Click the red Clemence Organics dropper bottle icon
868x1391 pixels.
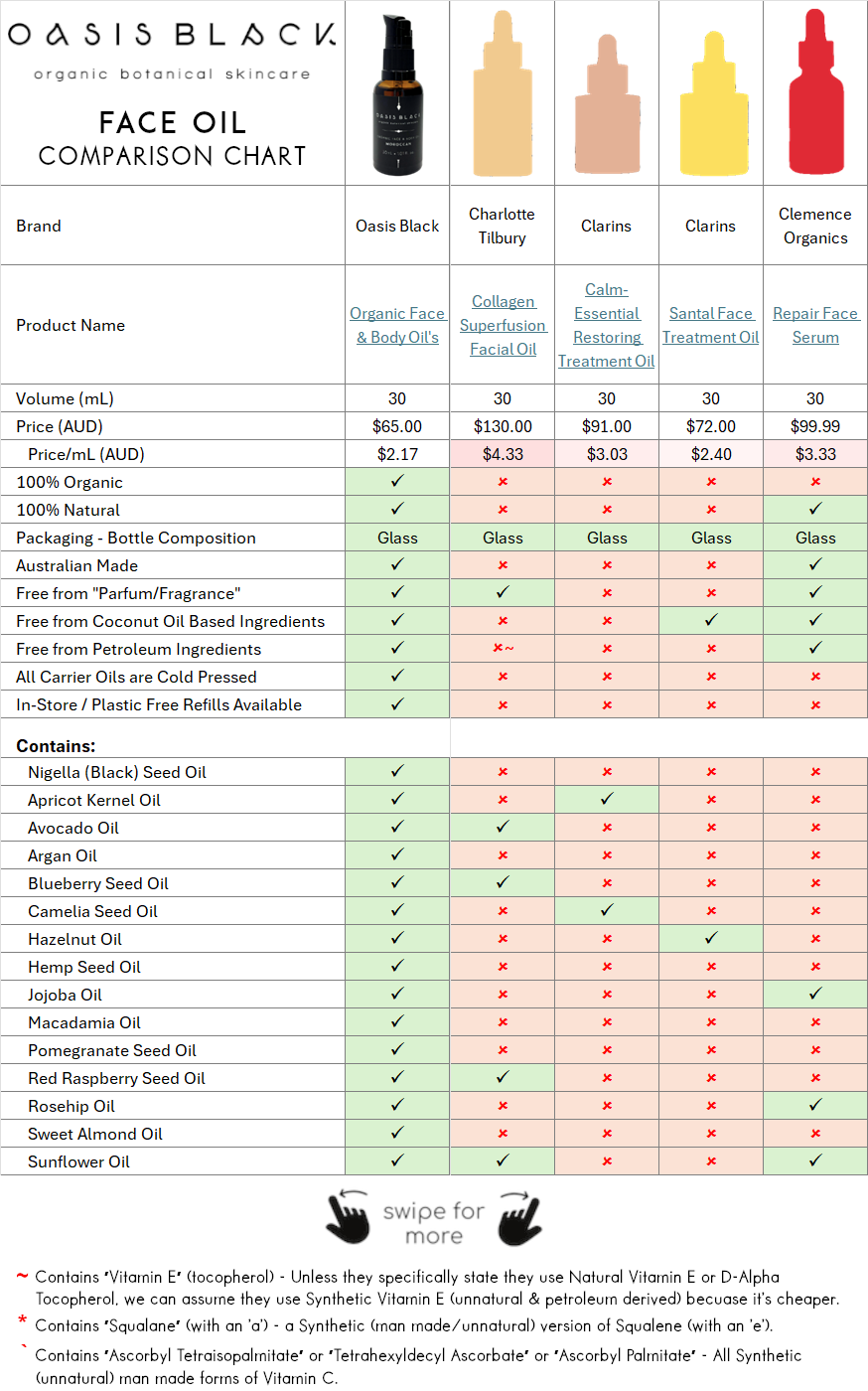click(x=814, y=89)
